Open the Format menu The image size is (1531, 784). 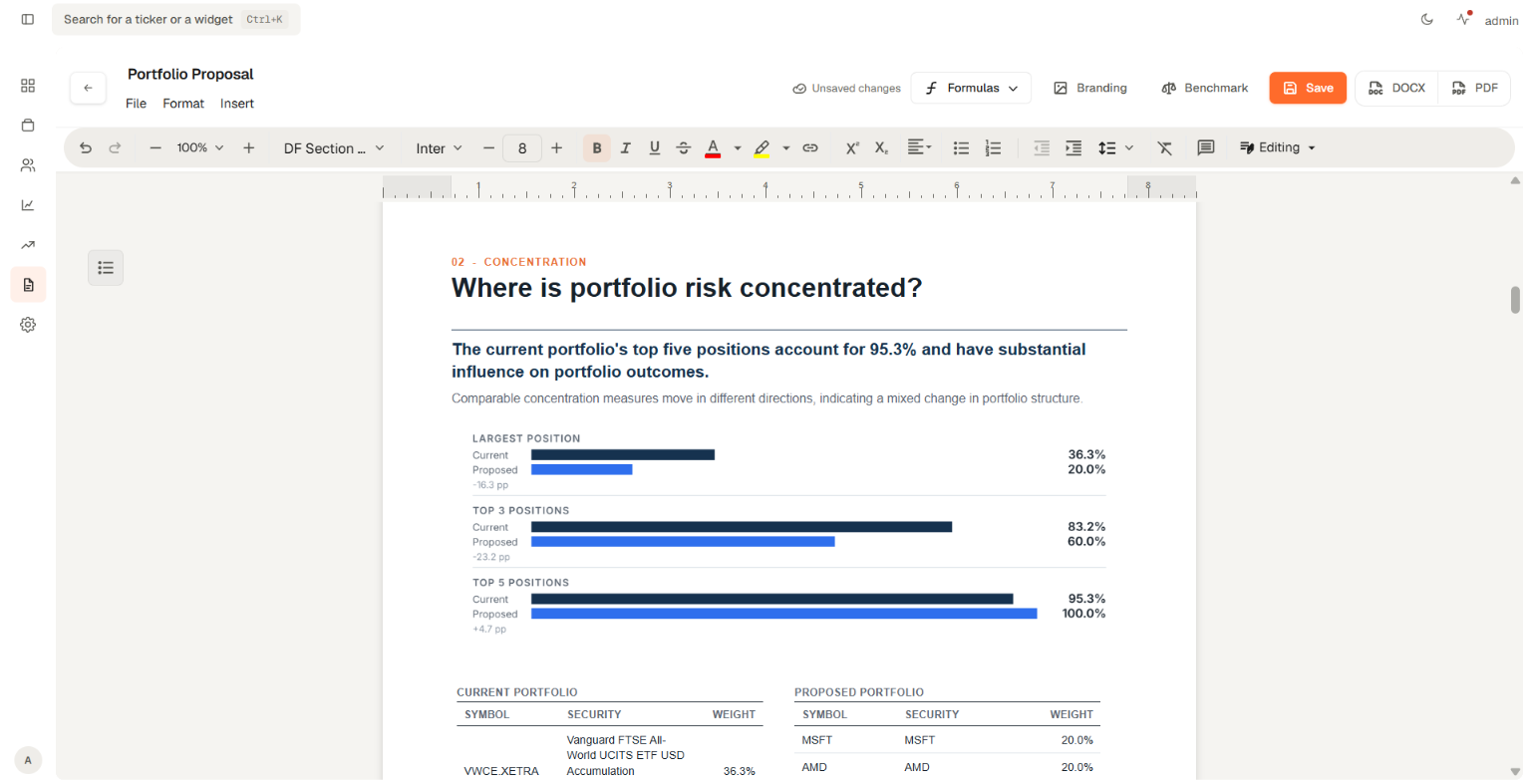(183, 104)
